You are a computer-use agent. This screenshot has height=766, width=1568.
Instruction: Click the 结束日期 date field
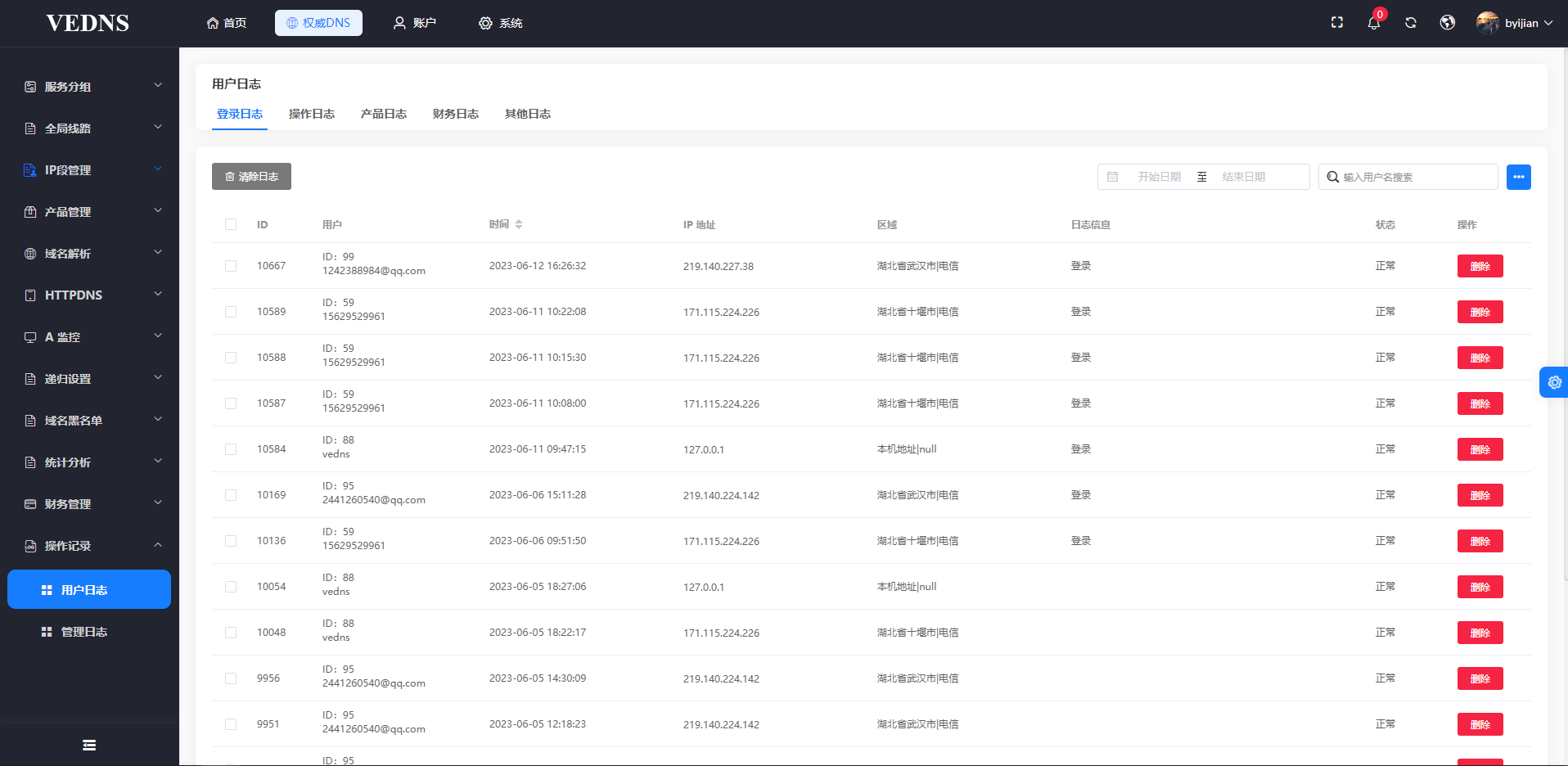click(x=1244, y=177)
